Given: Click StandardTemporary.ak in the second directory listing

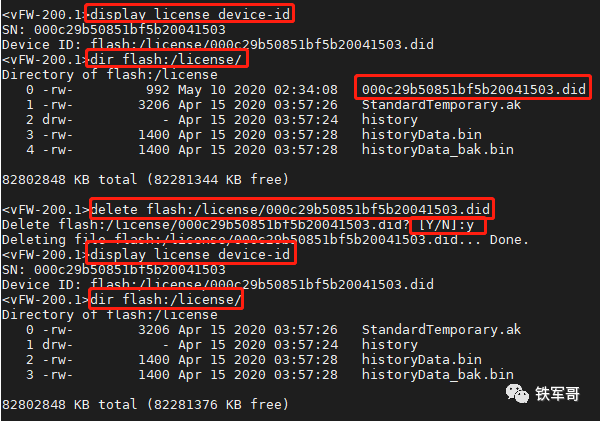Looking at the screenshot, I should coord(441,330).
